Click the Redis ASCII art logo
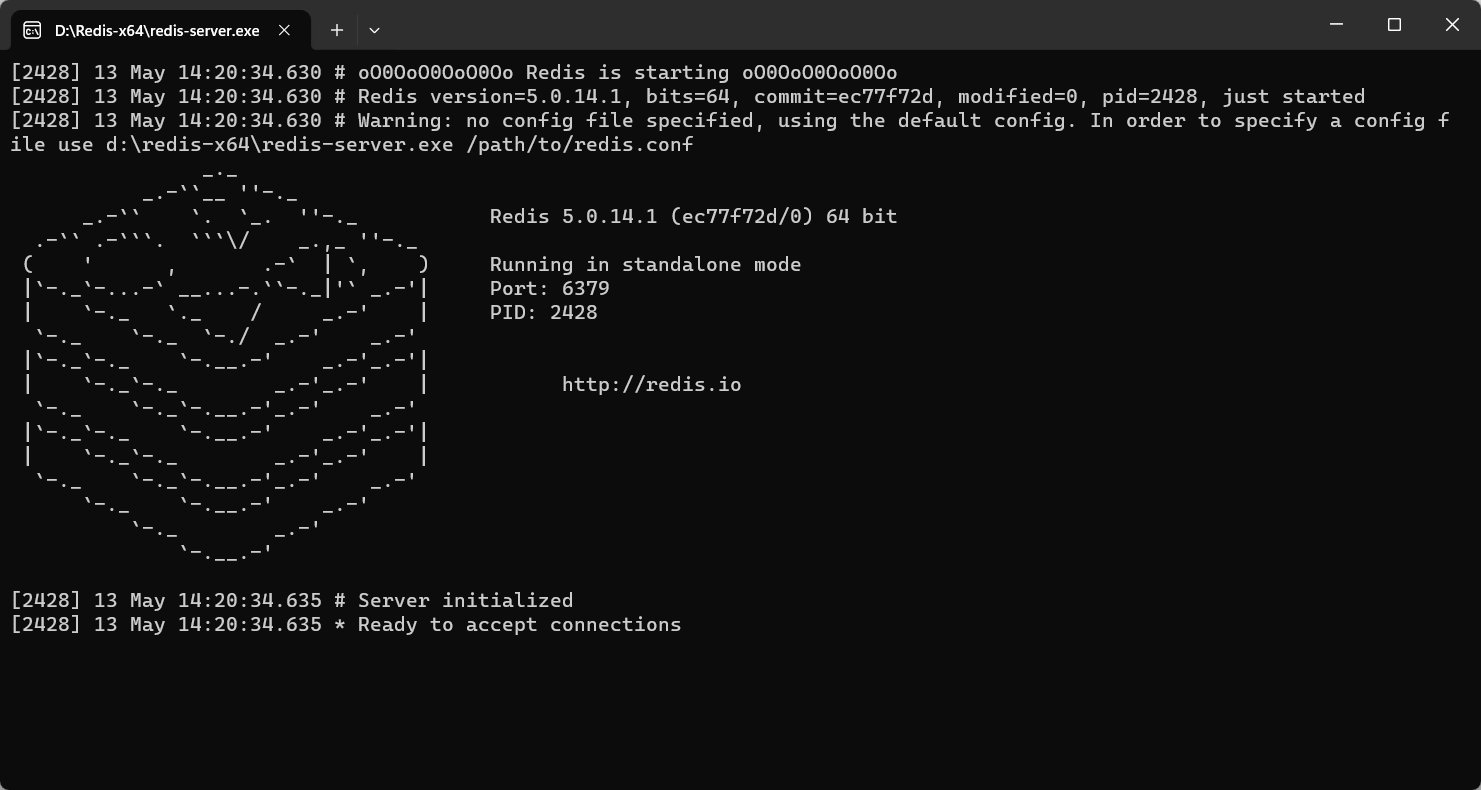This screenshot has width=1481, height=790. pos(227,362)
